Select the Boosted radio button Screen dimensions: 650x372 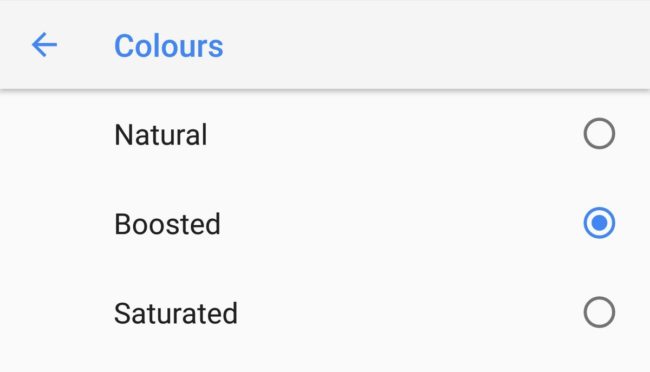pos(599,223)
